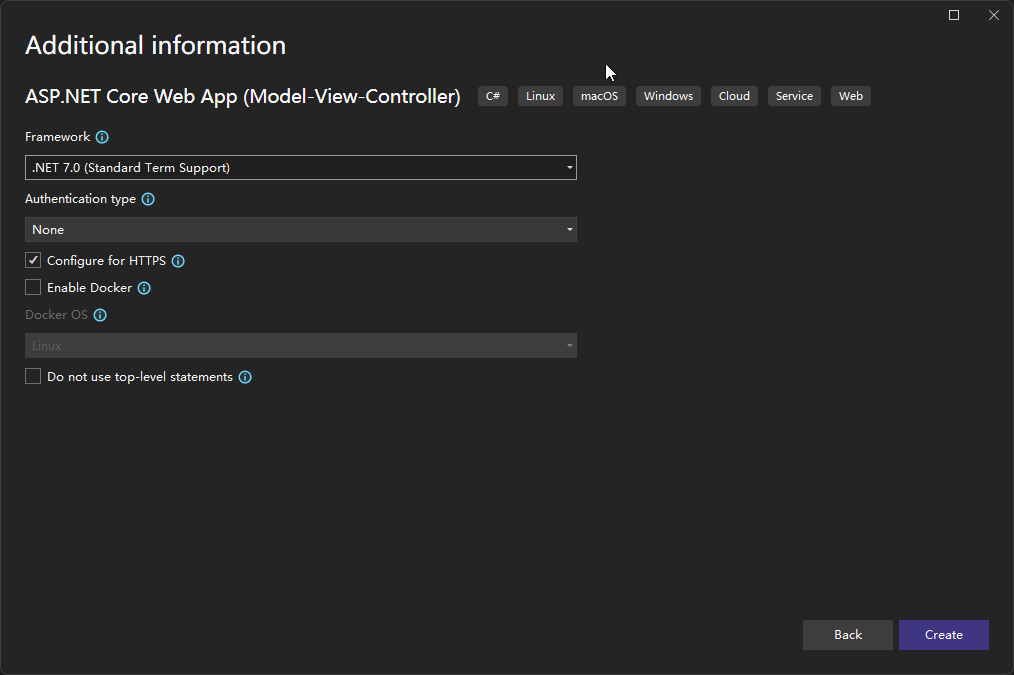Click the Framework info icon

click(x=102, y=137)
